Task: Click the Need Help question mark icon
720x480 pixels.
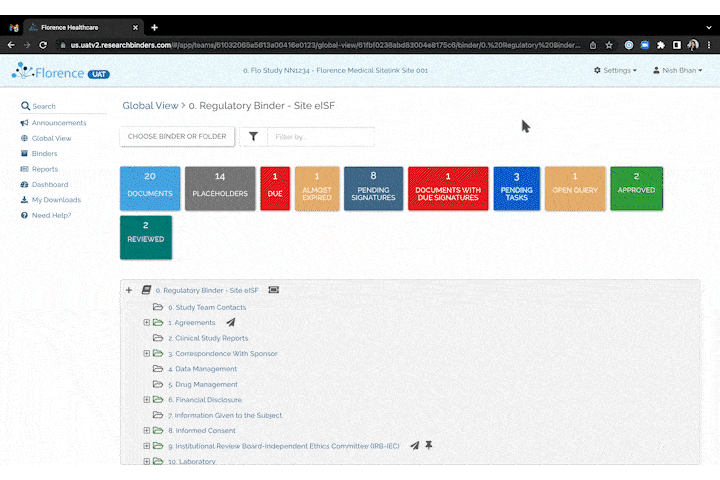Action: pos(24,215)
